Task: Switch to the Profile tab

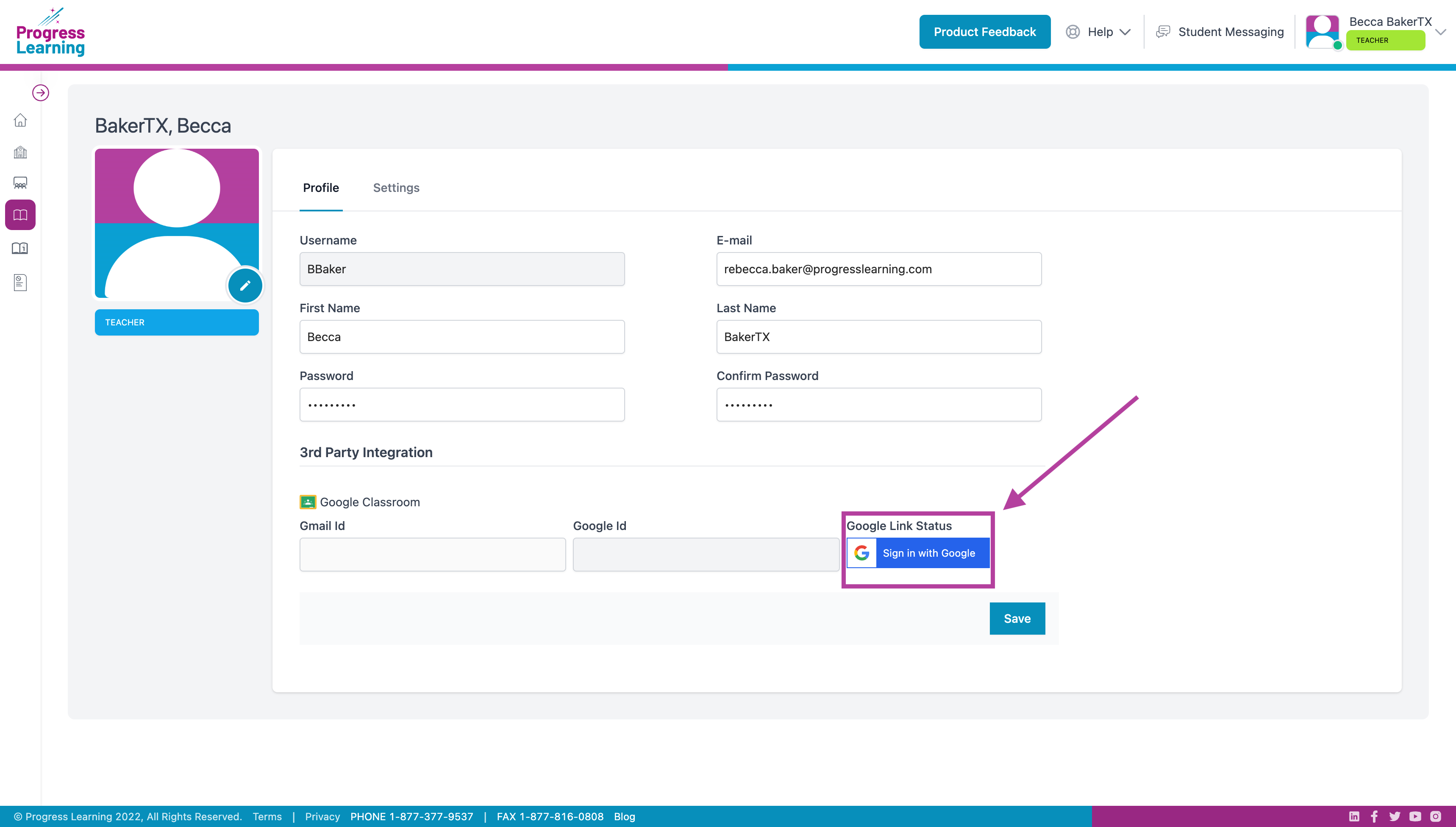Action: click(321, 187)
